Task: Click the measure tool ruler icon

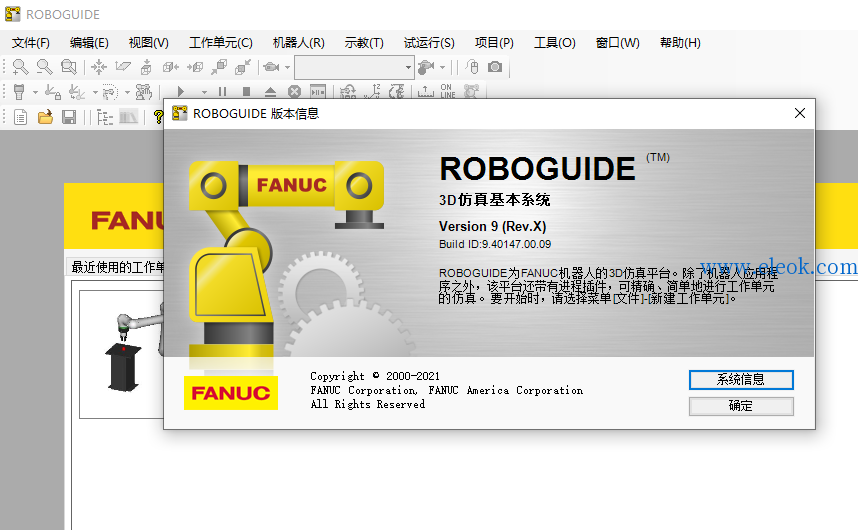Action: pyautogui.click(x=425, y=92)
